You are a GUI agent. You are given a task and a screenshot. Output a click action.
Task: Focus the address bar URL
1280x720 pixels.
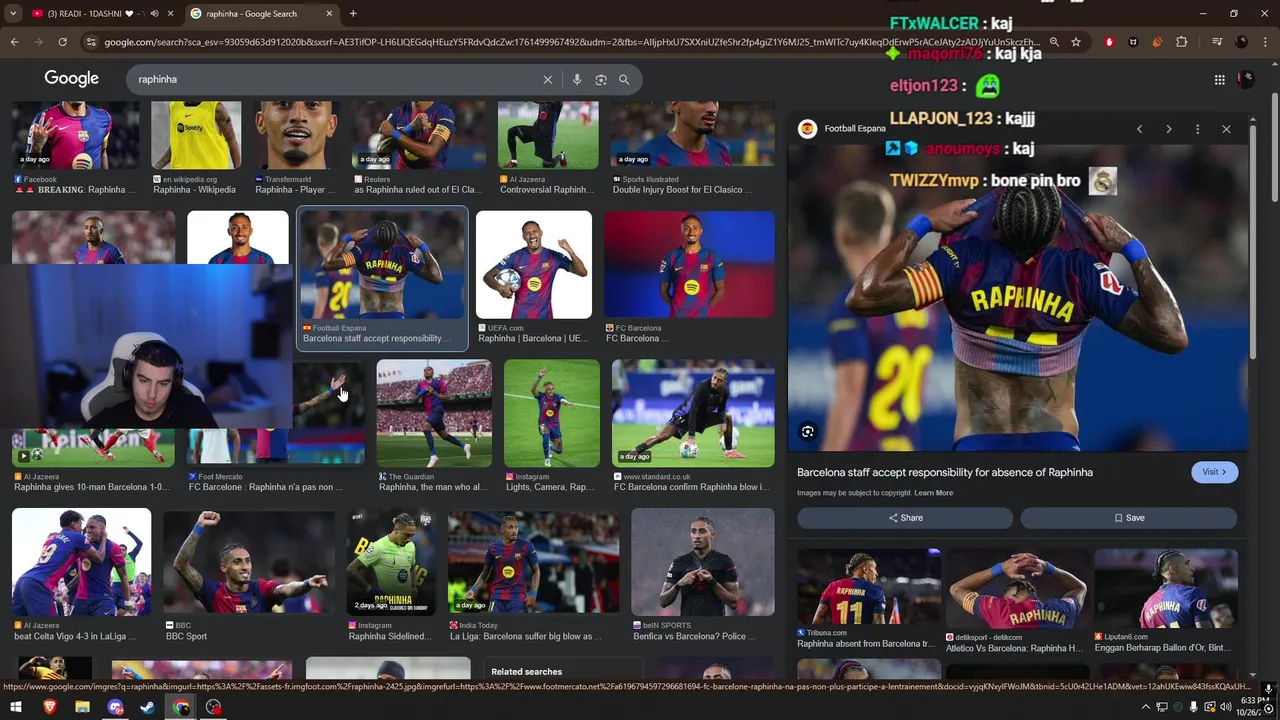click(570, 42)
